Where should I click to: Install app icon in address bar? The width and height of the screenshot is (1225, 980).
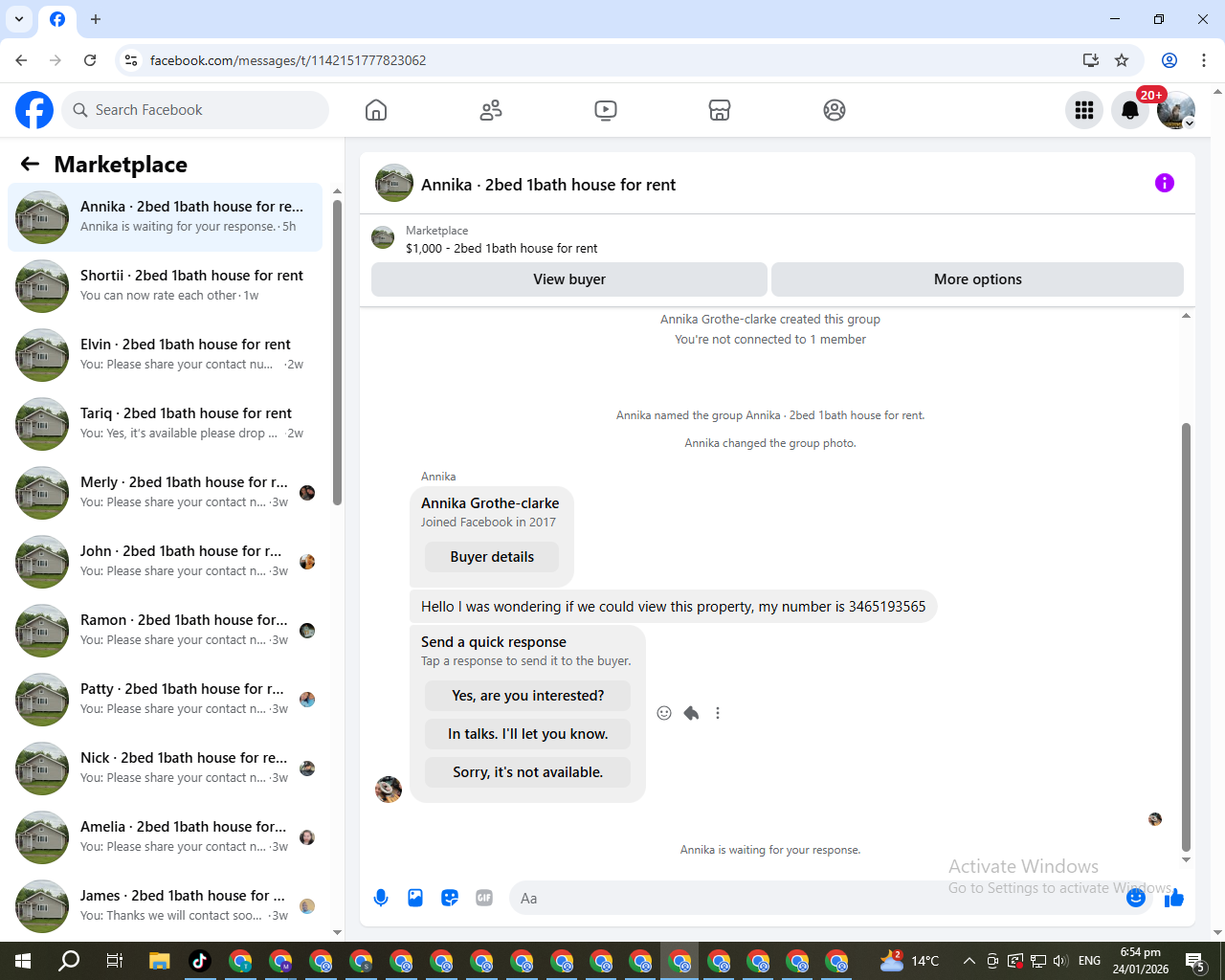pyautogui.click(x=1091, y=60)
